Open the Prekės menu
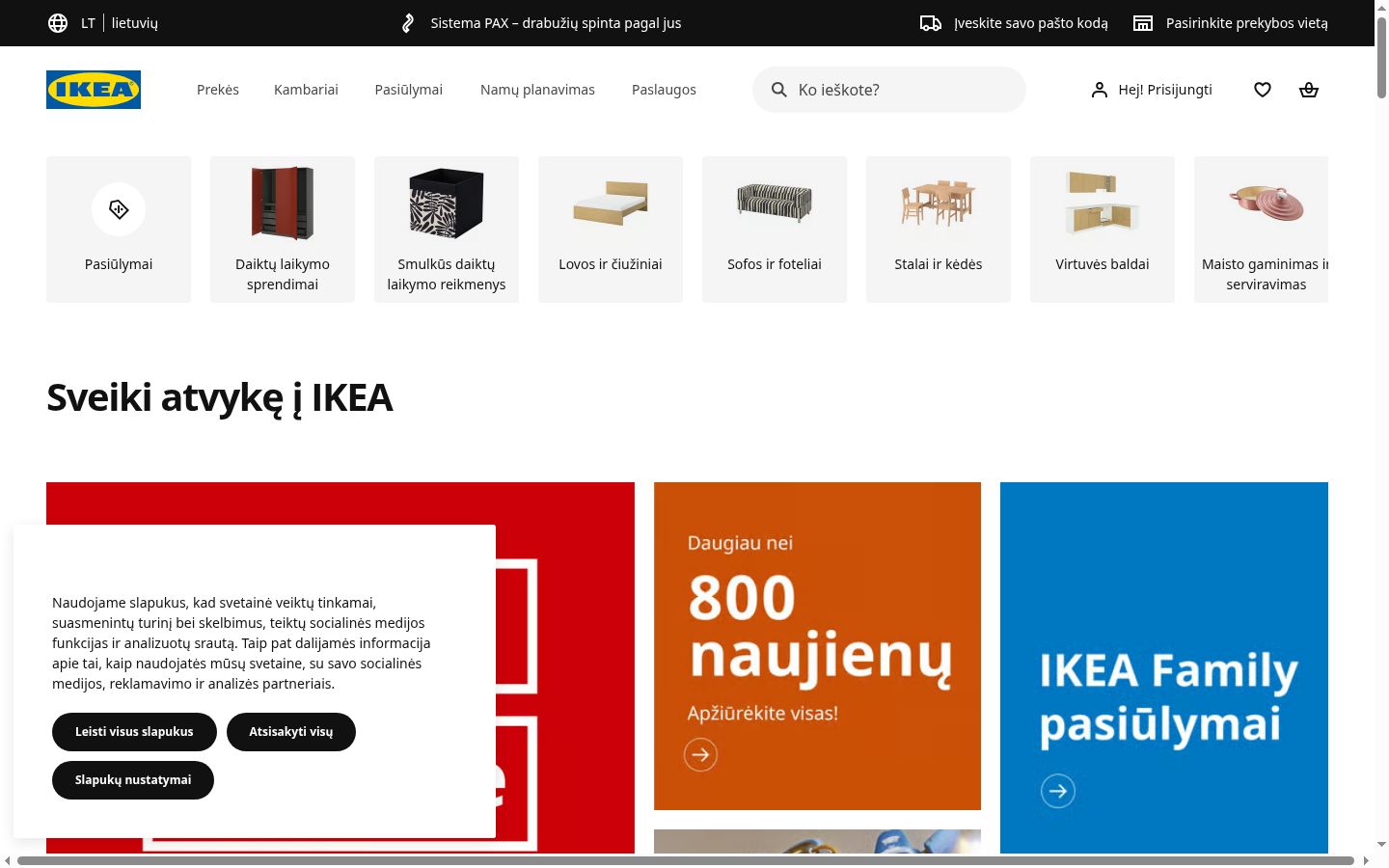Screen dimensions: 1389x868 [218, 90]
